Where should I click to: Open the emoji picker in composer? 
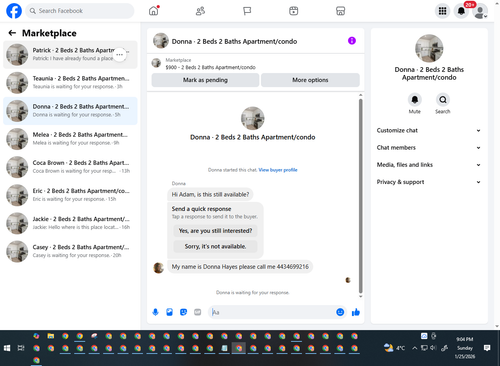tap(340, 312)
